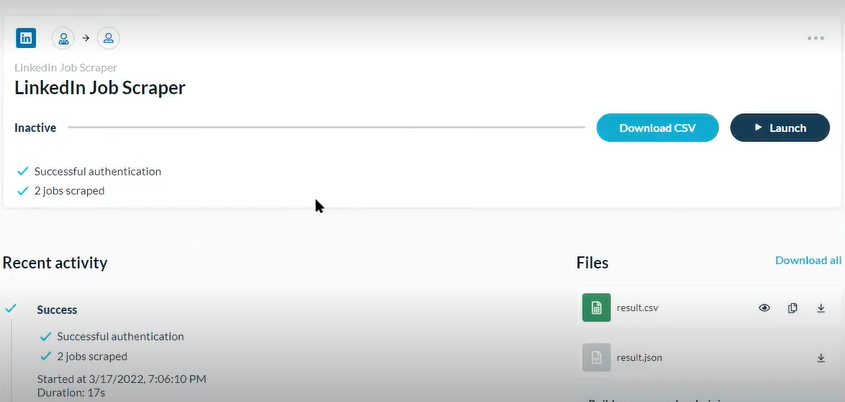The image size is (845, 402).
Task: Click the gray result.json file icon
Action: tap(597, 357)
